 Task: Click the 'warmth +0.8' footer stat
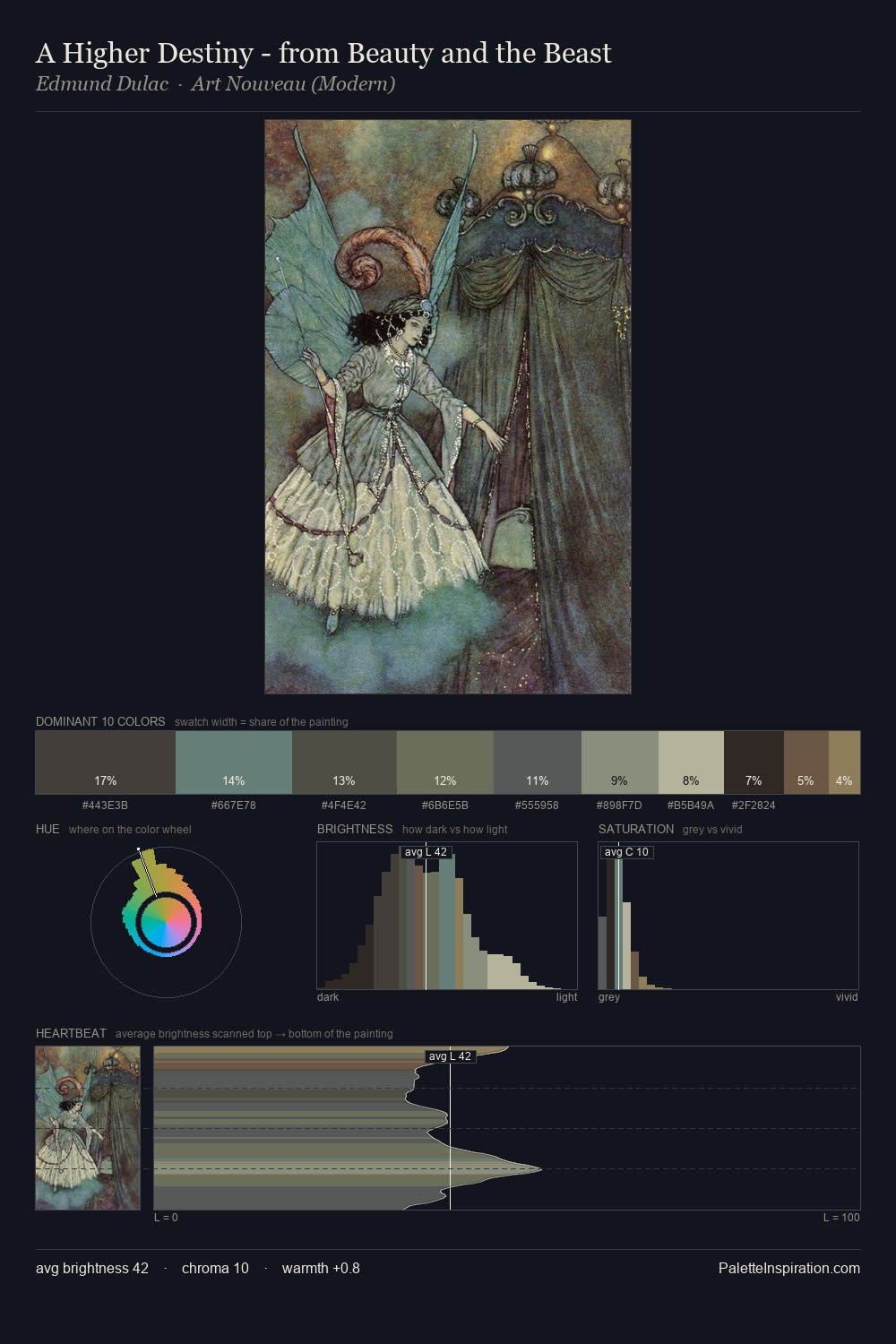pyautogui.click(x=321, y=1268)
